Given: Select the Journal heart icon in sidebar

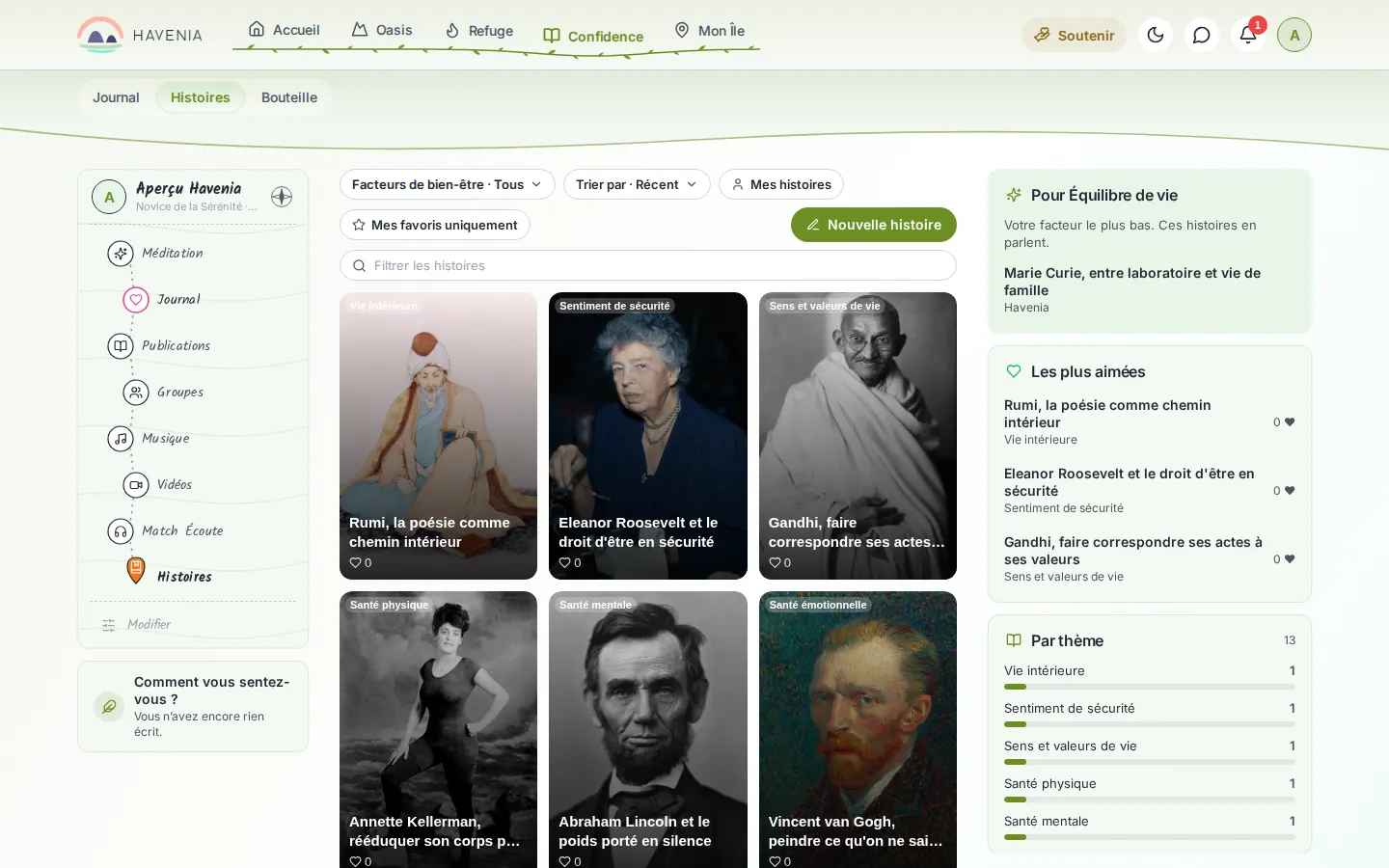Looking at the screenshot, I should point(136,299).
